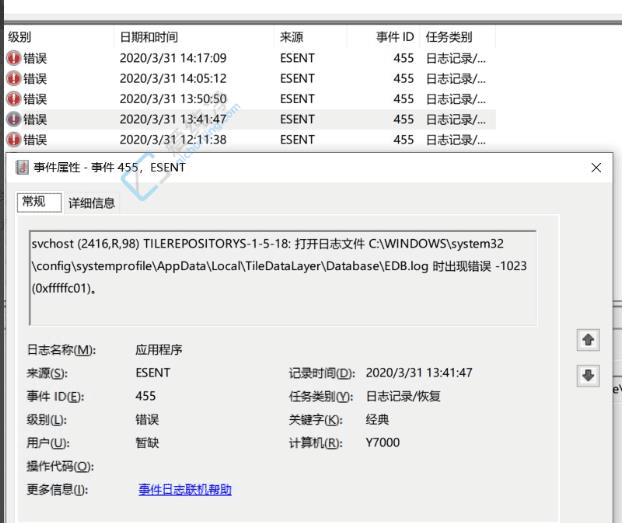Sort by the 级别 column header
622x523 pixels.
60,37
